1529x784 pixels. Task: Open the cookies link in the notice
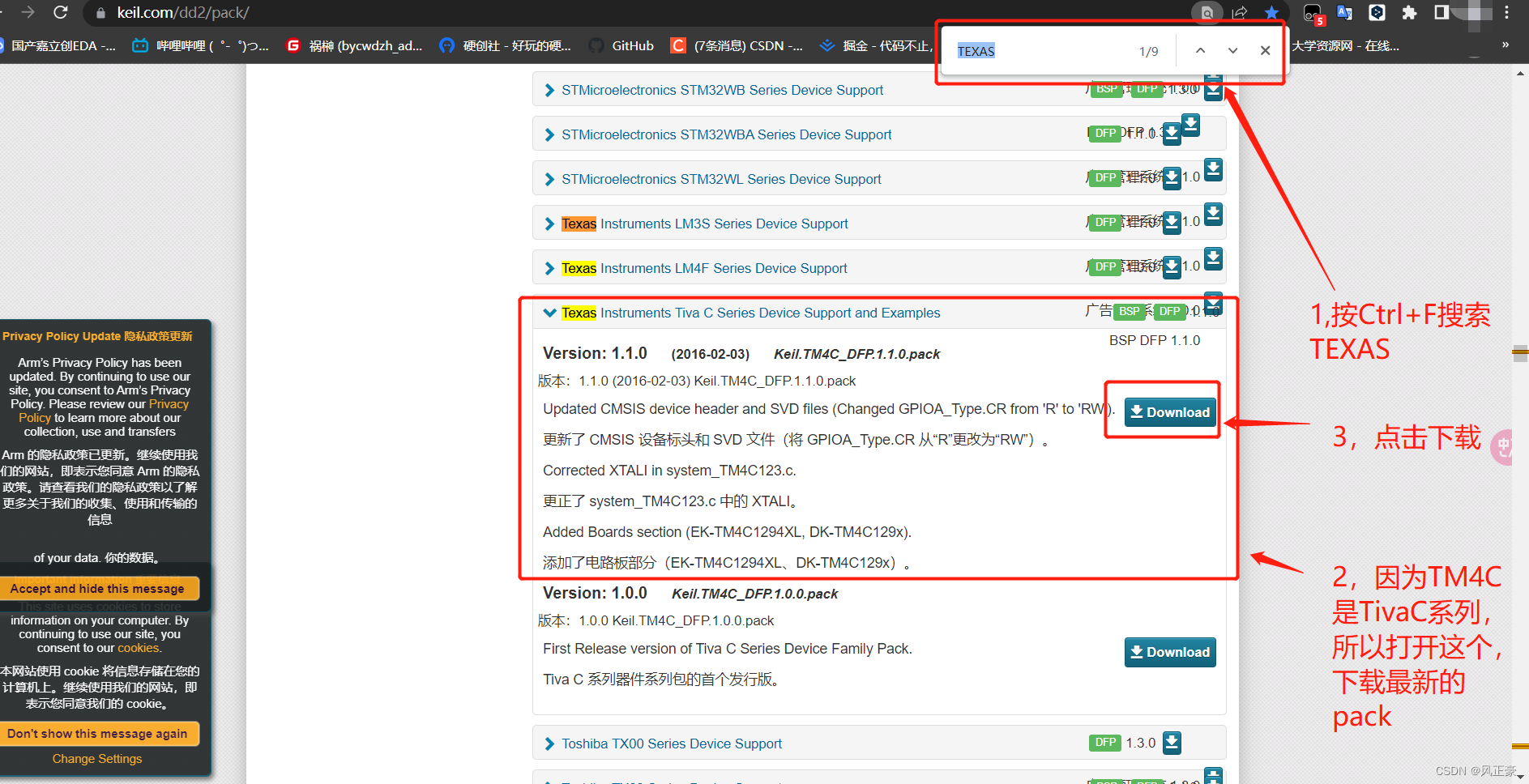(x=139, y=648)
